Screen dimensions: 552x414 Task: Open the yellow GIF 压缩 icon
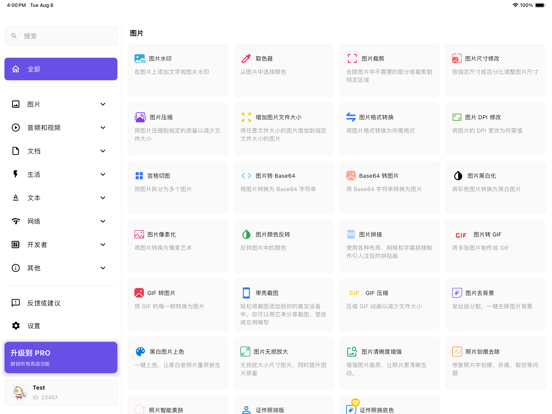354,293
